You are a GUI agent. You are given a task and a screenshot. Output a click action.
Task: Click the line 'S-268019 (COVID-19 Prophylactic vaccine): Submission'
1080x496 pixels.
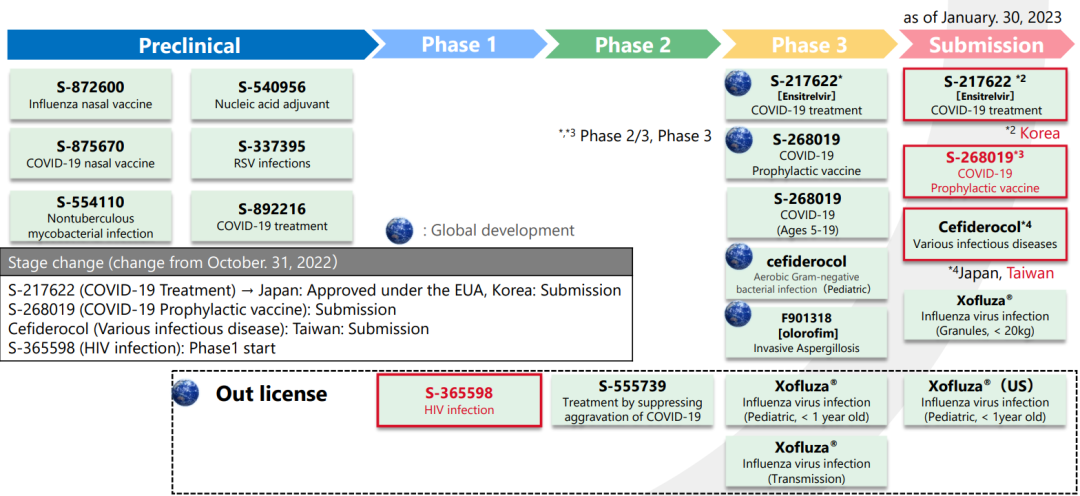point(203,309)
